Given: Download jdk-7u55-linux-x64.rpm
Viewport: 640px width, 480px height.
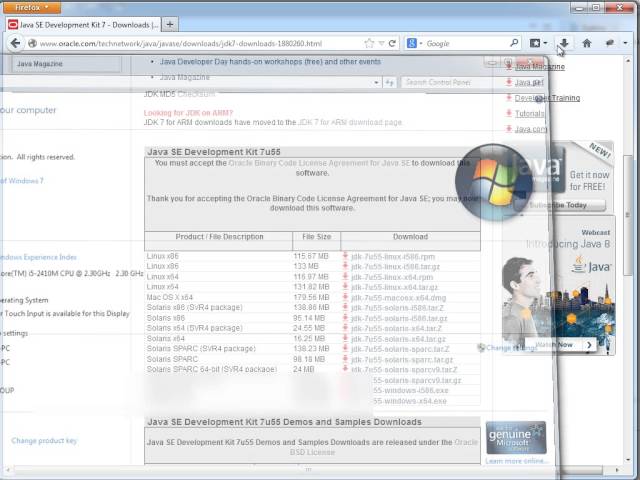Looking at the screenshot, I should coord(392,277).
